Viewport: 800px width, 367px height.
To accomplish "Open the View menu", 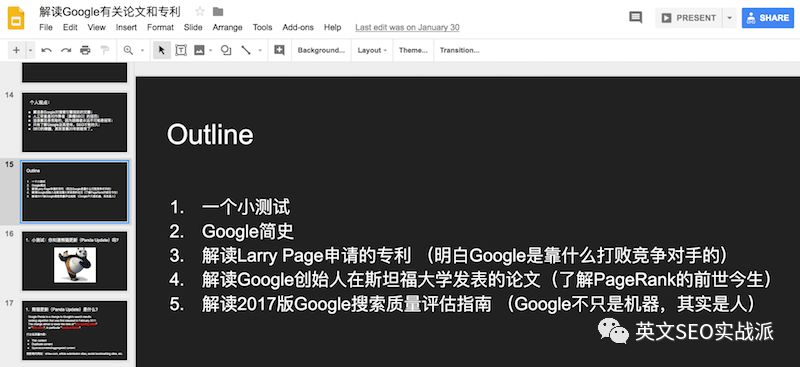I will tap(96, 28).
